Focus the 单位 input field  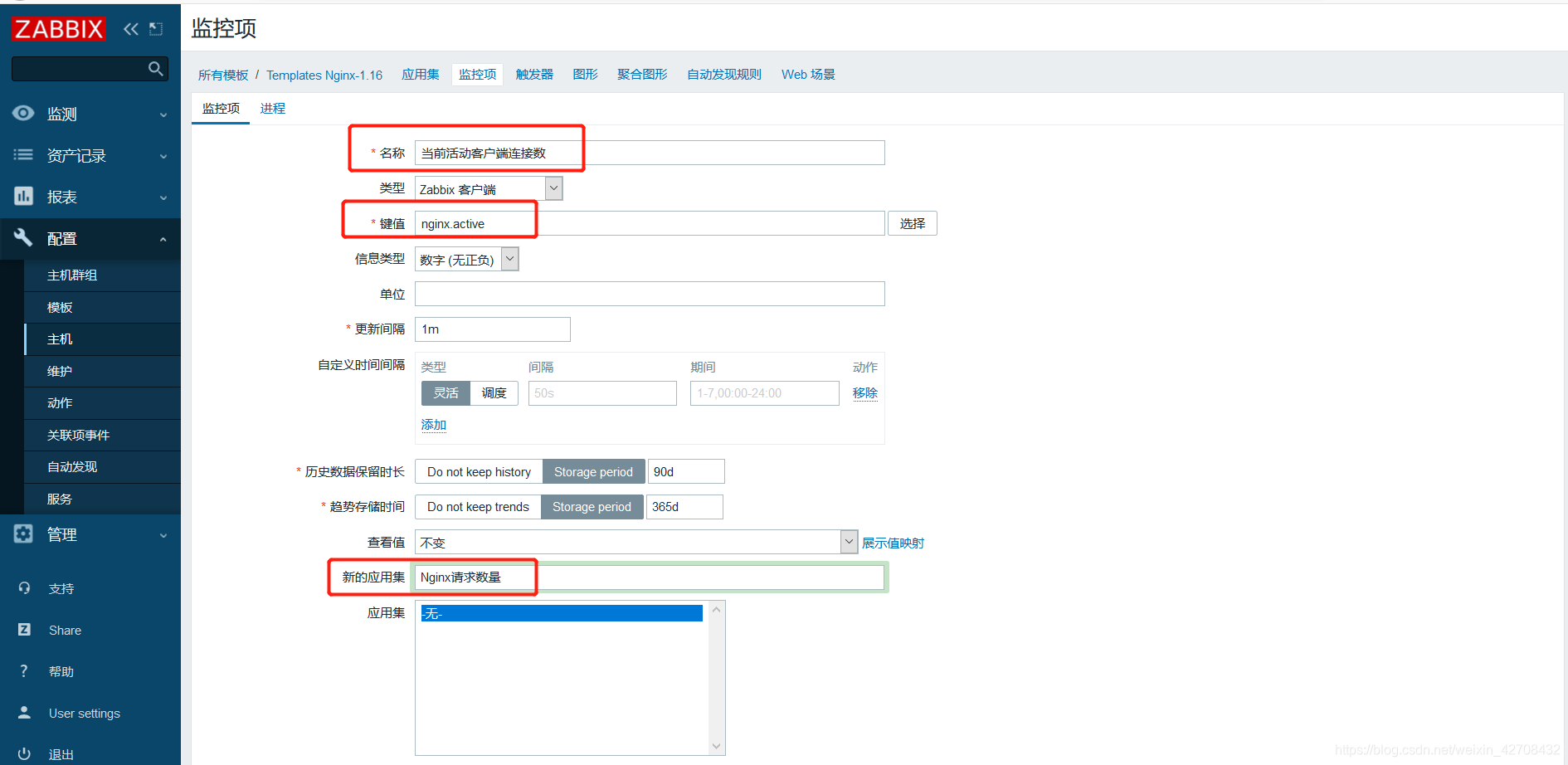coord(650,294)
